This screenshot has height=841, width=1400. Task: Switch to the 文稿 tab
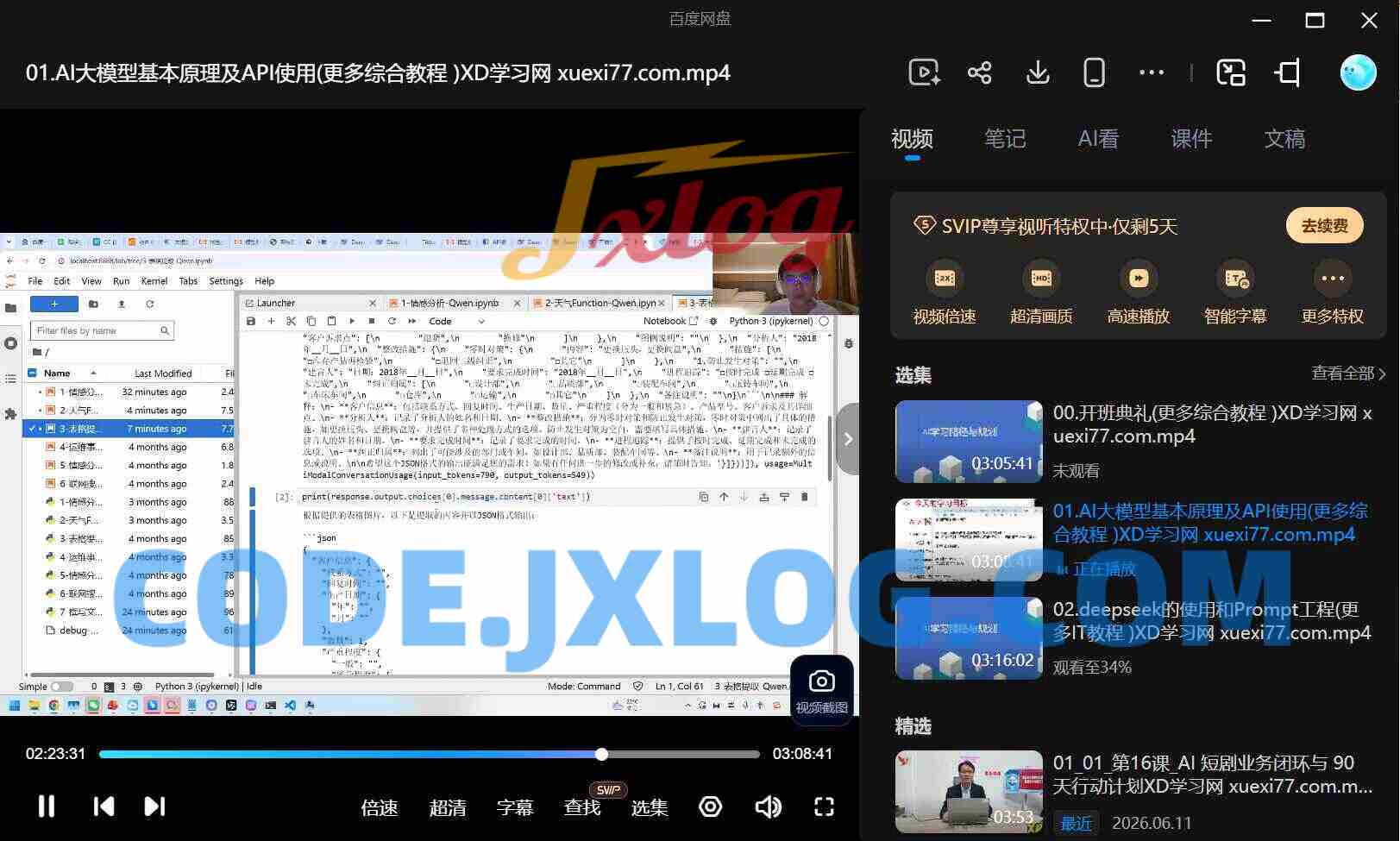pos(1284,139)
